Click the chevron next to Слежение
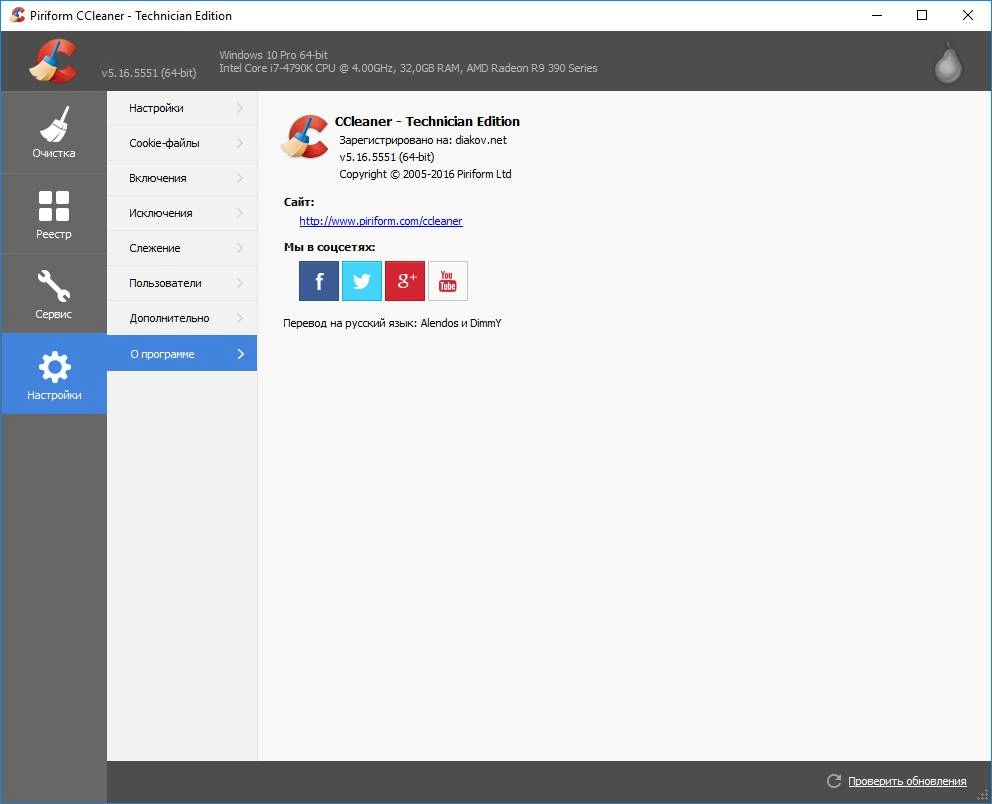 coord(240,248)
